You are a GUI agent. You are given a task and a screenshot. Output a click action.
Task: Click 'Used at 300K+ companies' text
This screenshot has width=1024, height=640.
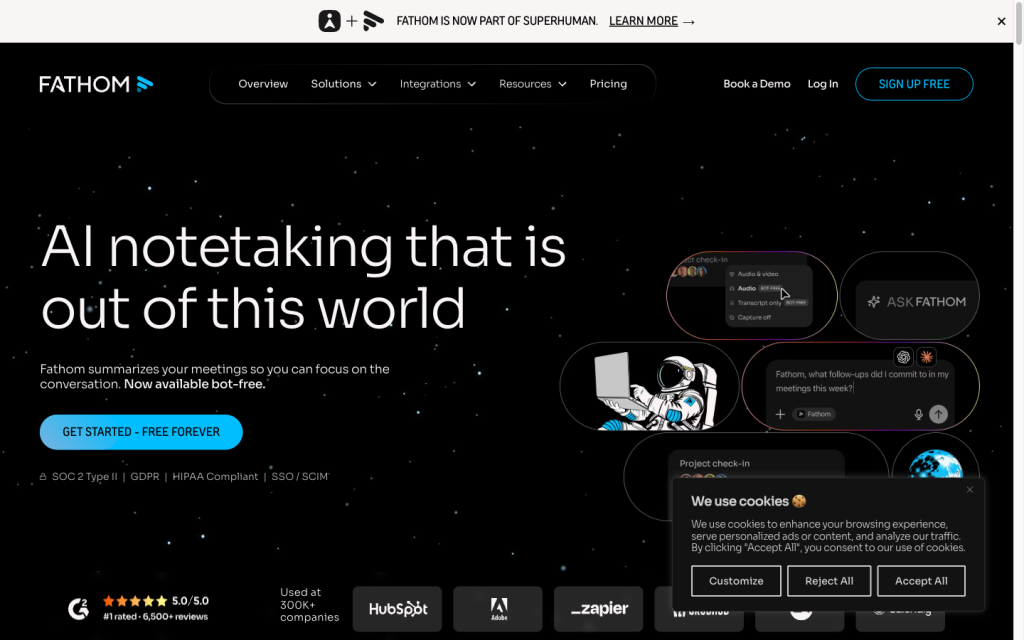point(310,605)
